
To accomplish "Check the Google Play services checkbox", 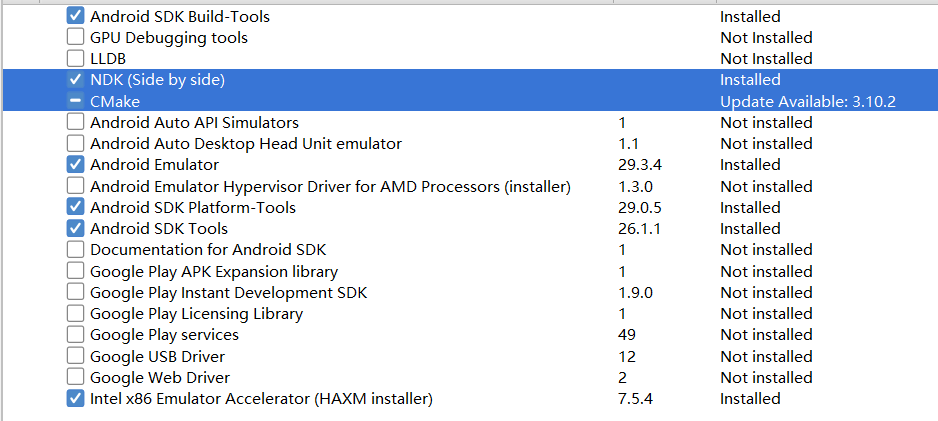I will coord(75,335).
